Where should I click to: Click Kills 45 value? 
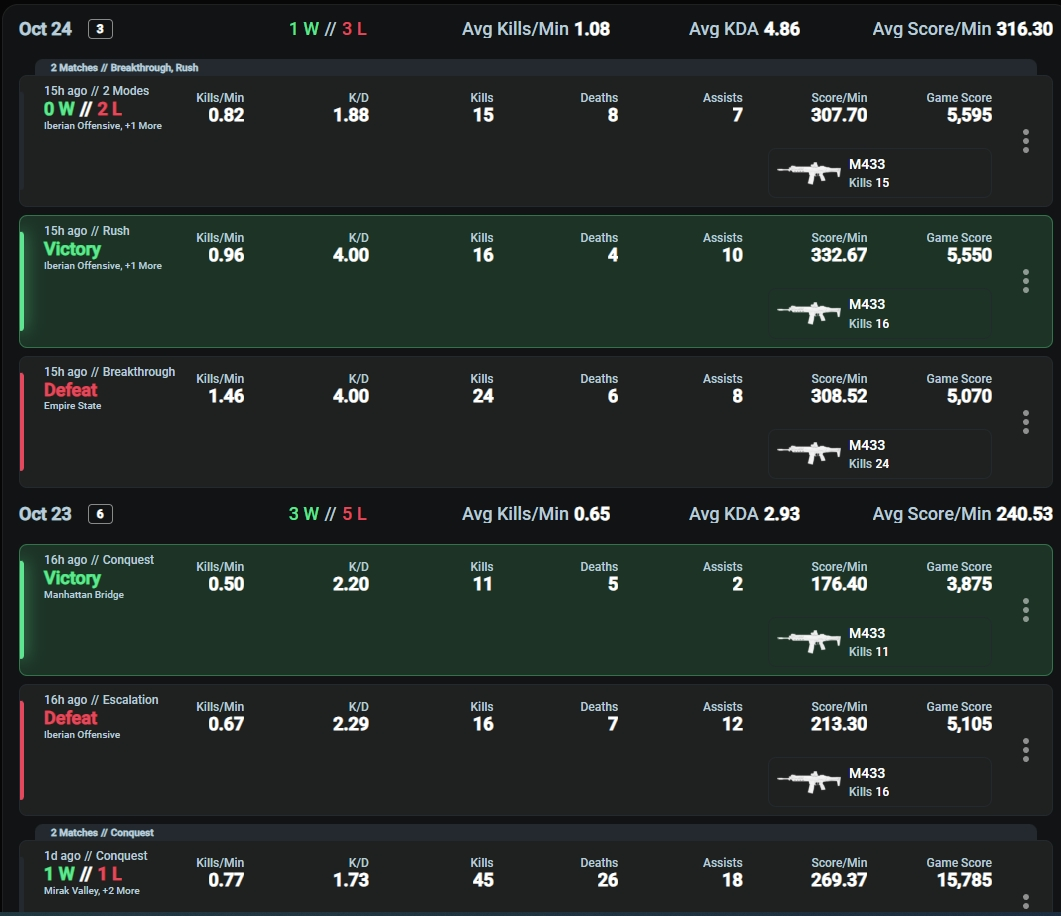[x=483, y=880]
